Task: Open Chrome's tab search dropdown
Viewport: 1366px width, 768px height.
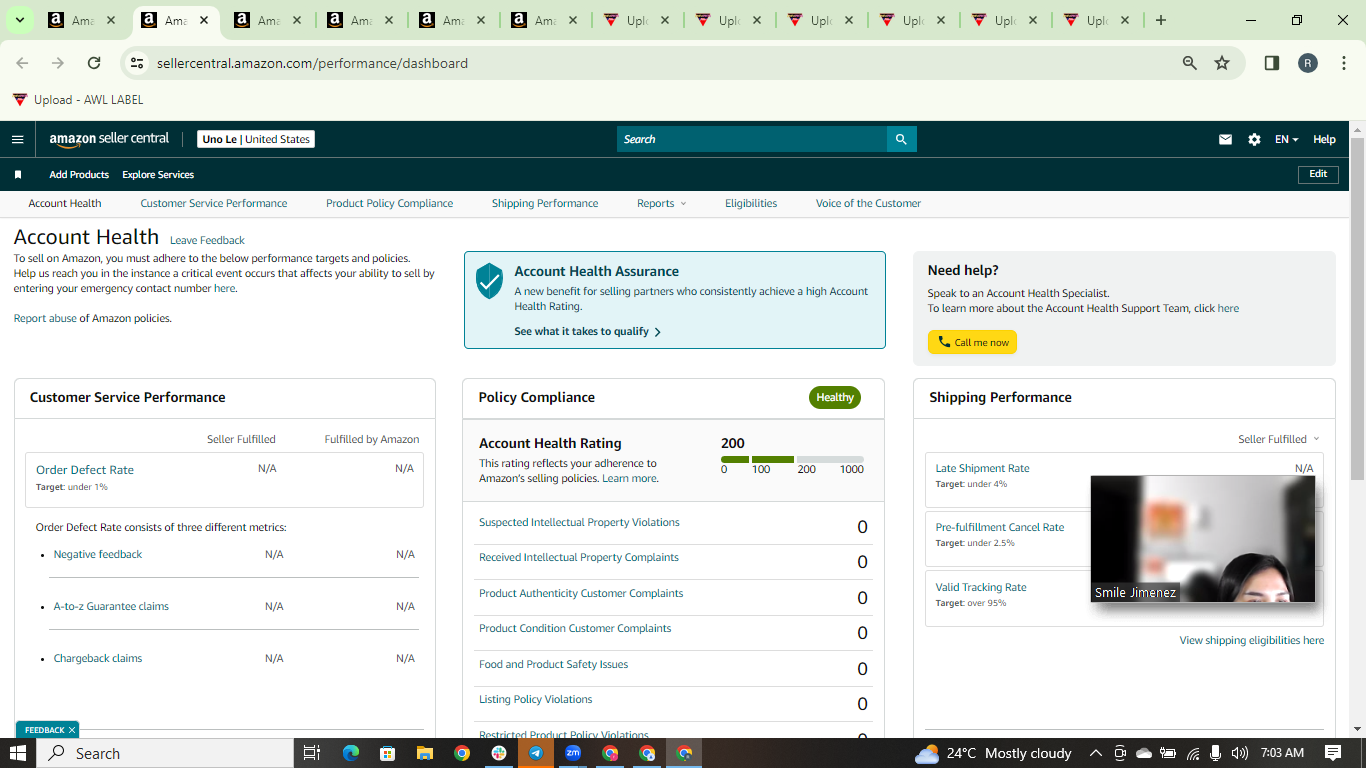Action: click(x=19, y=20)
